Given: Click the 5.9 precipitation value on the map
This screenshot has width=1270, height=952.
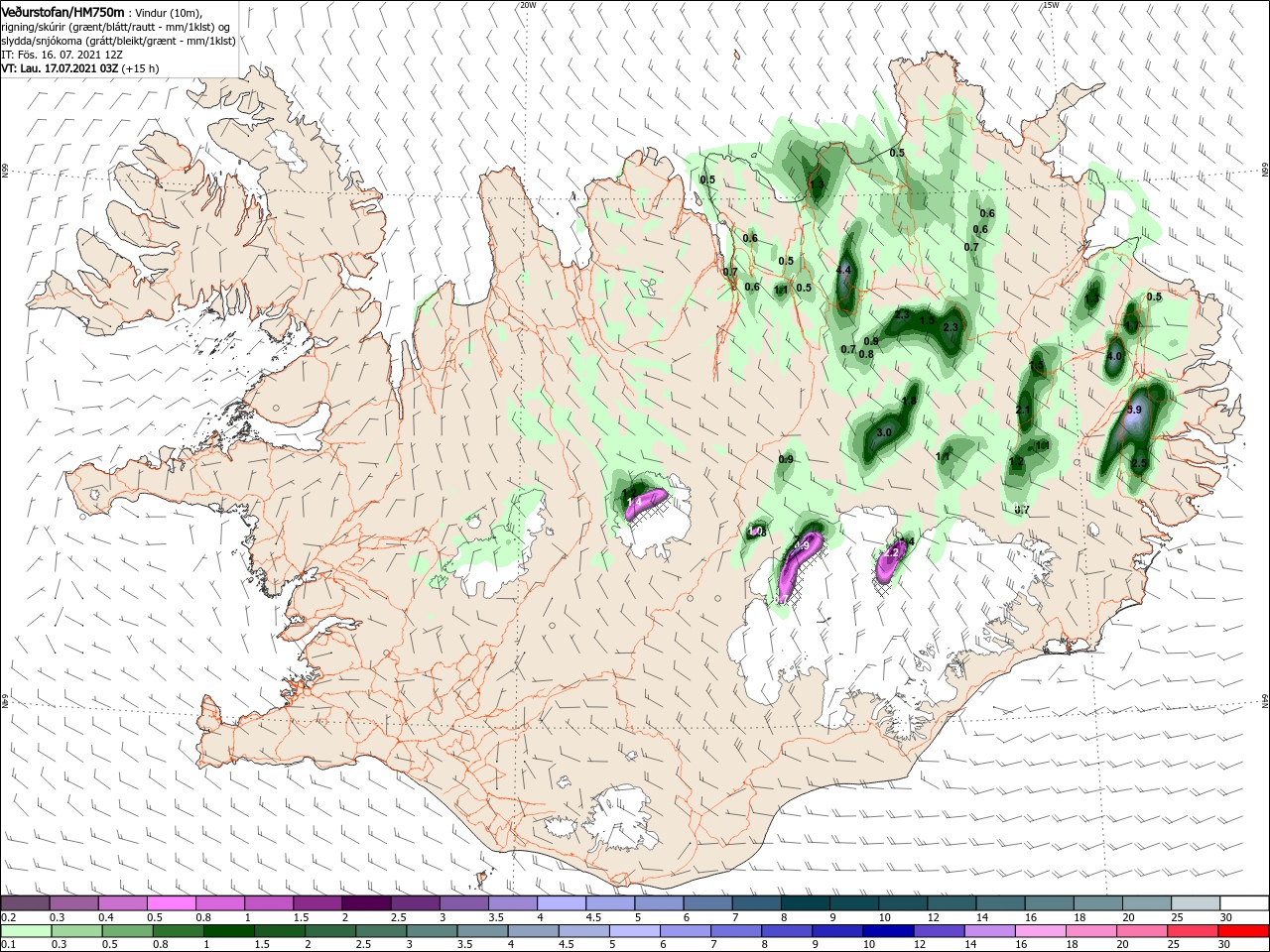Looking at the screenshot, I should click(x=1135, y=410).
